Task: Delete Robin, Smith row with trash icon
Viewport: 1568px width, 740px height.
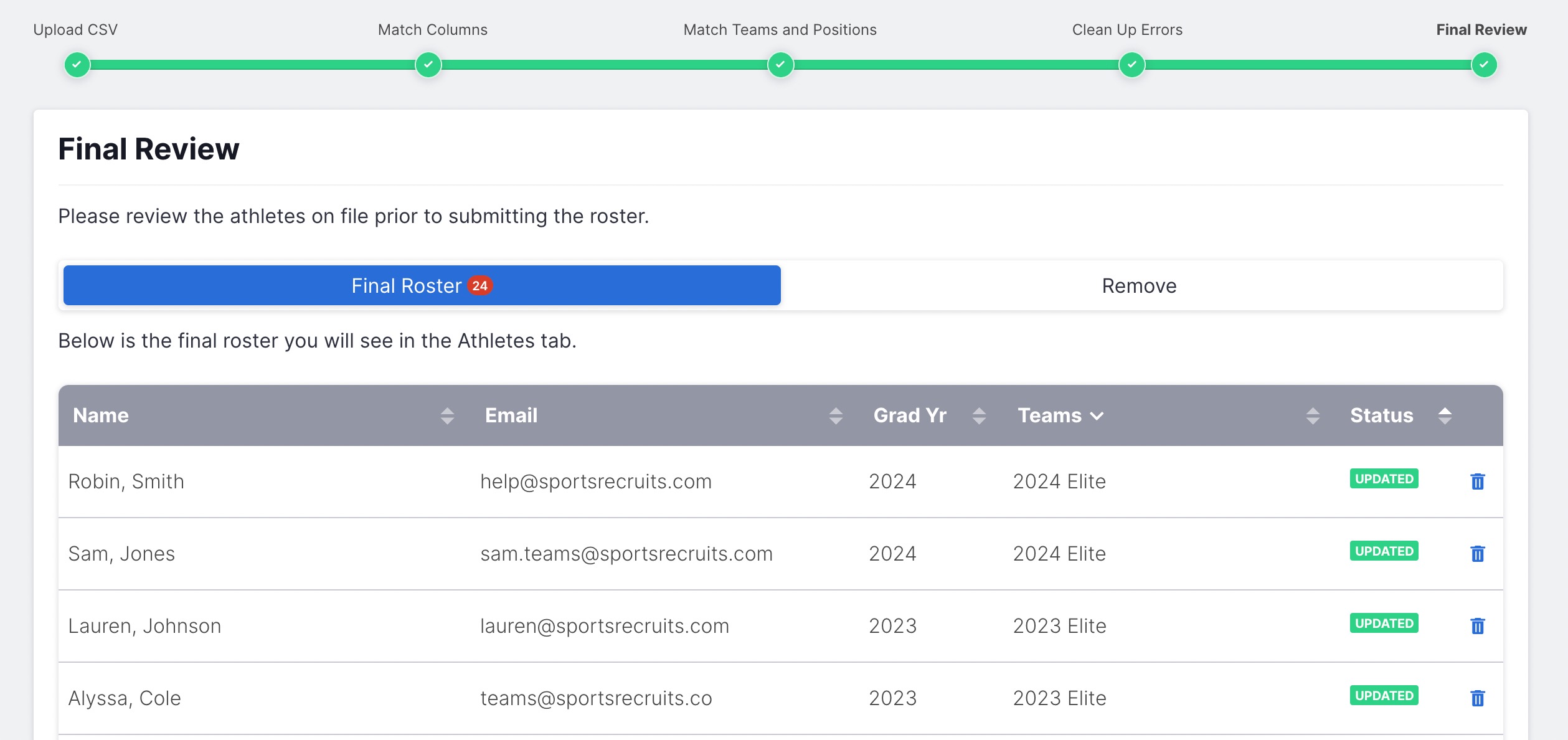Action: (x=1477, y=481)
